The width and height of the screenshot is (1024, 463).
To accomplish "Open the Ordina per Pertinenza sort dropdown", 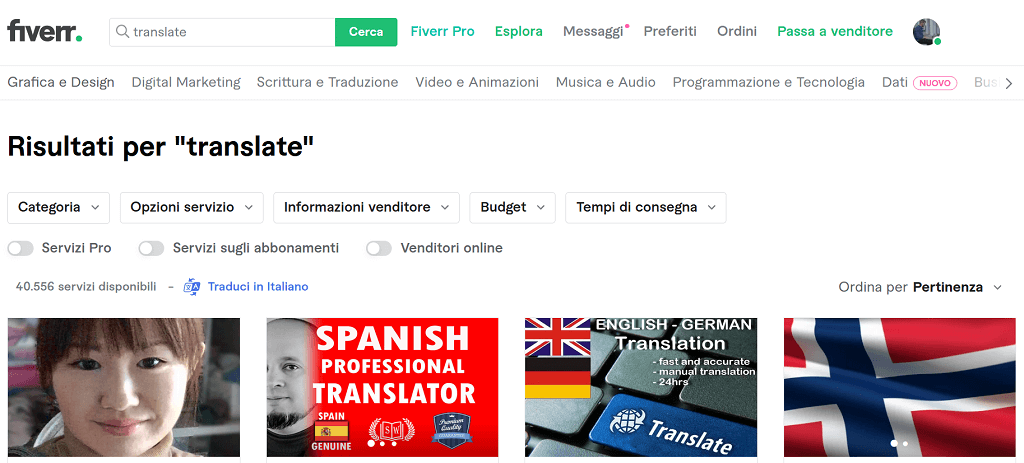I will 920,287.
